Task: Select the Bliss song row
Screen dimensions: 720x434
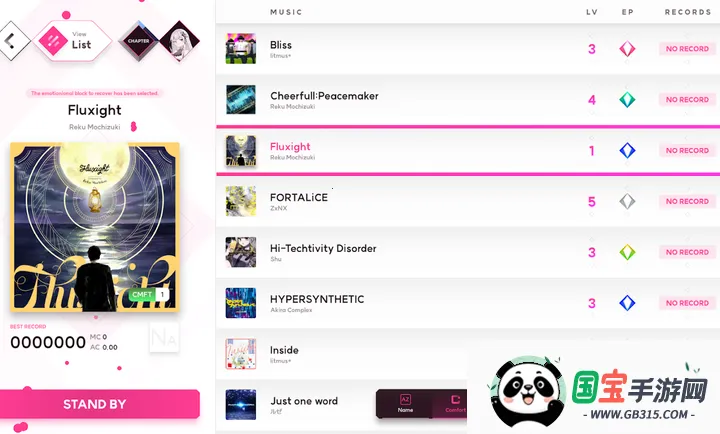Action: [x=468, y=49]
